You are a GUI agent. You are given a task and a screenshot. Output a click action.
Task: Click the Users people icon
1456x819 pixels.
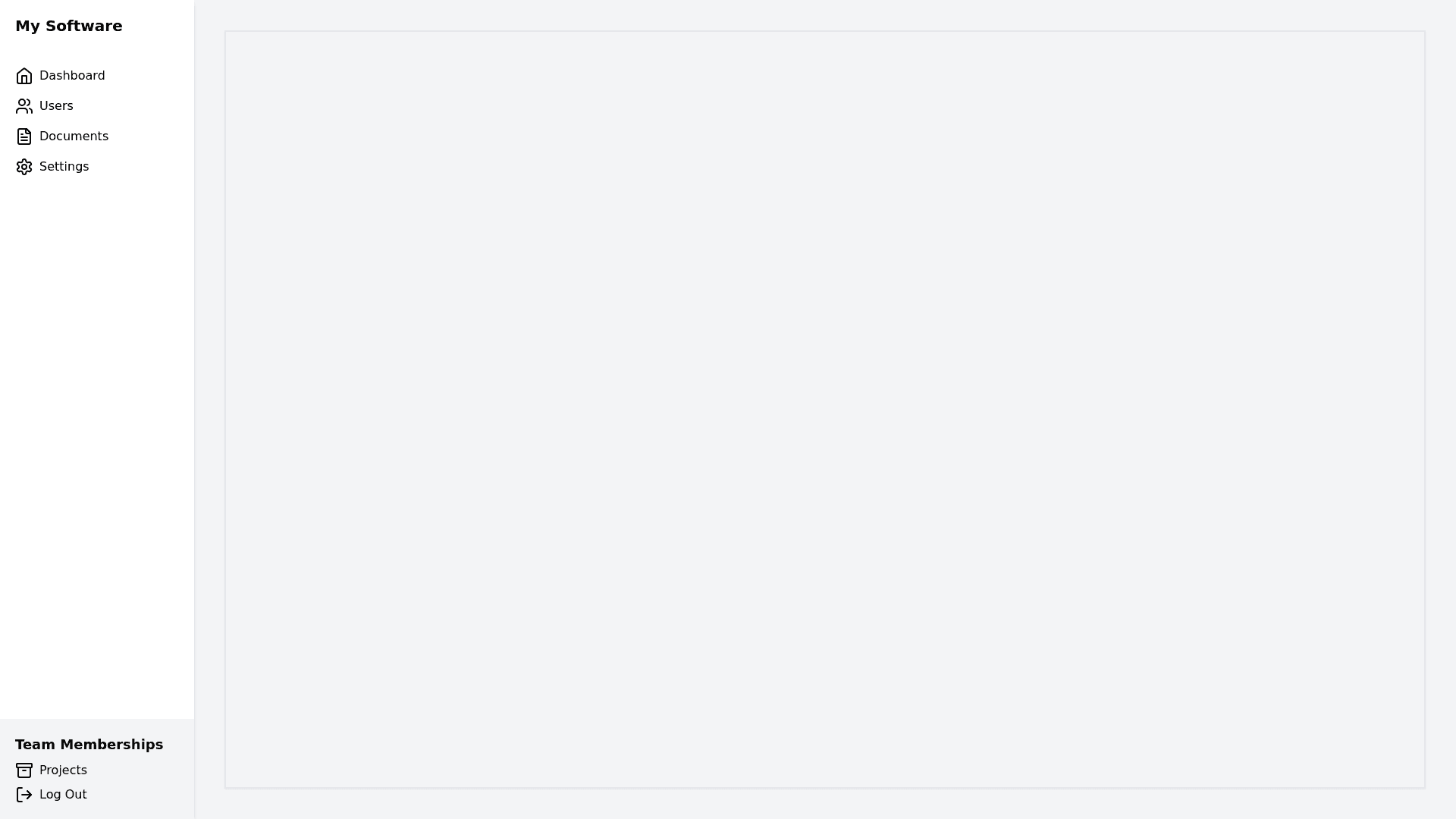(24, 106)
